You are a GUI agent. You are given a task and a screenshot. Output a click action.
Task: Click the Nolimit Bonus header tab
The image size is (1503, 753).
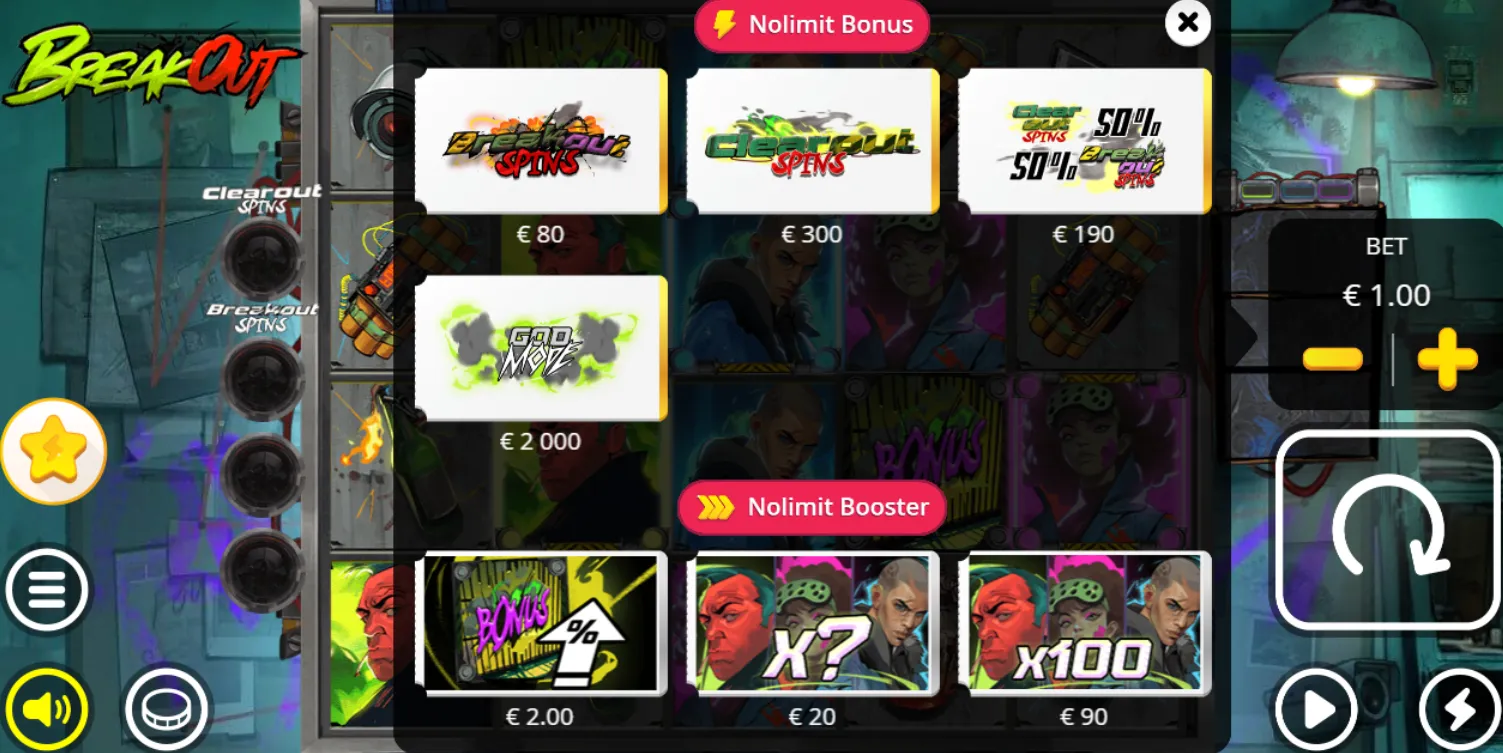pos(812,25)
